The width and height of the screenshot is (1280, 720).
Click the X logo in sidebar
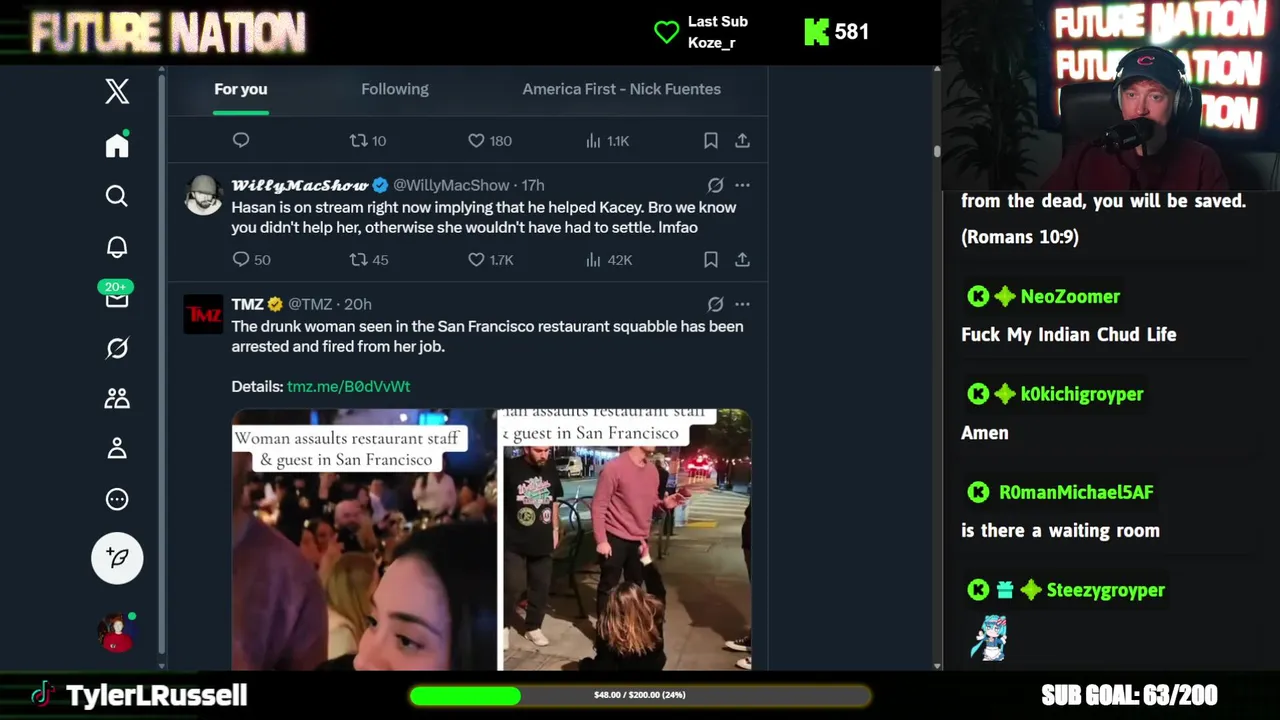point(117,91)
